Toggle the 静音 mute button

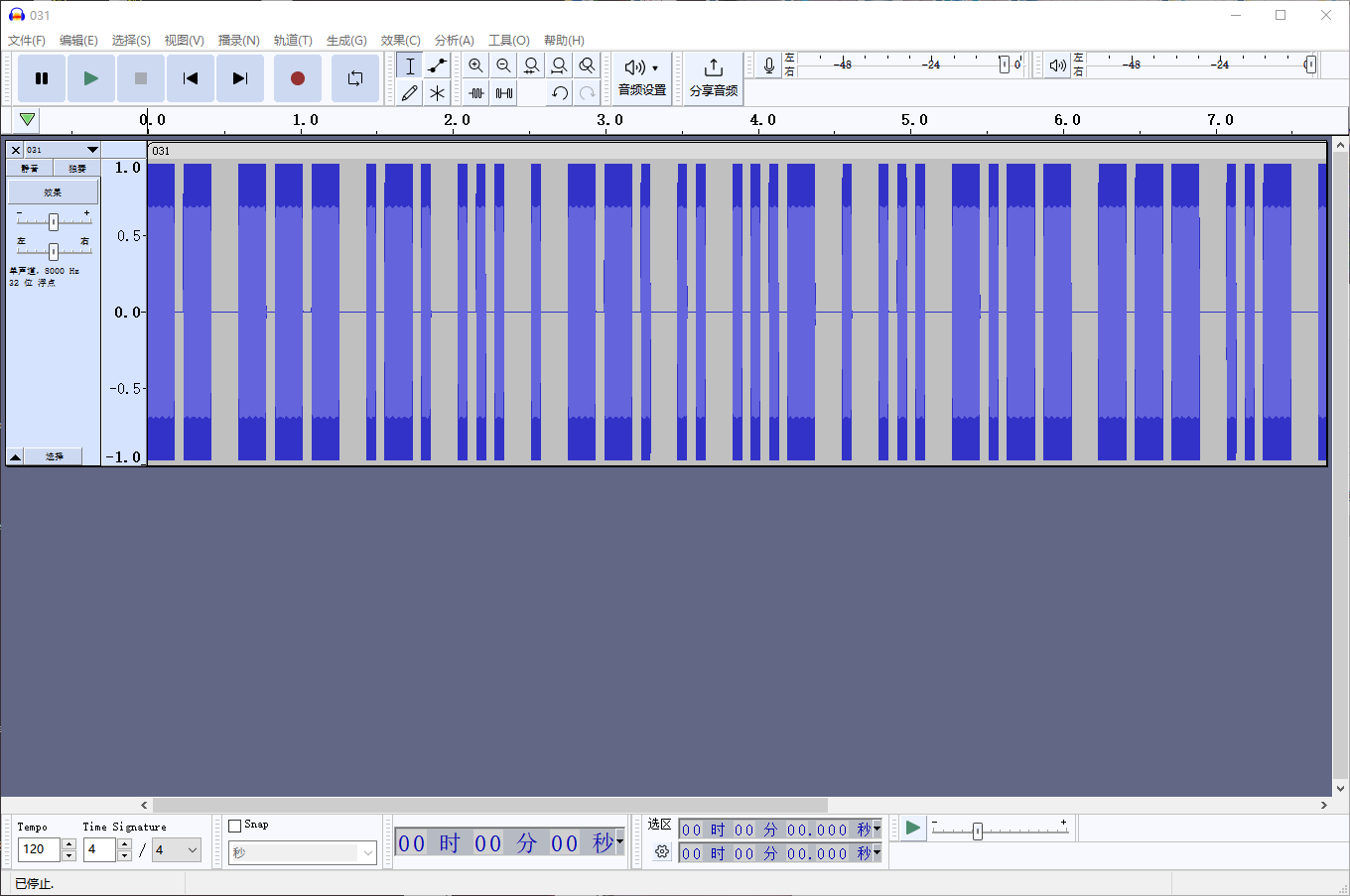click(30, 169)
